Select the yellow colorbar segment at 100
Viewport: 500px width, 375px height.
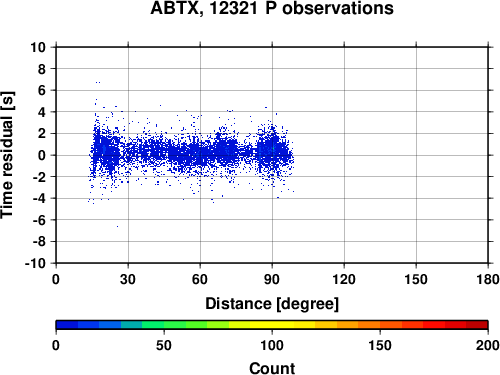coord(272,325)
